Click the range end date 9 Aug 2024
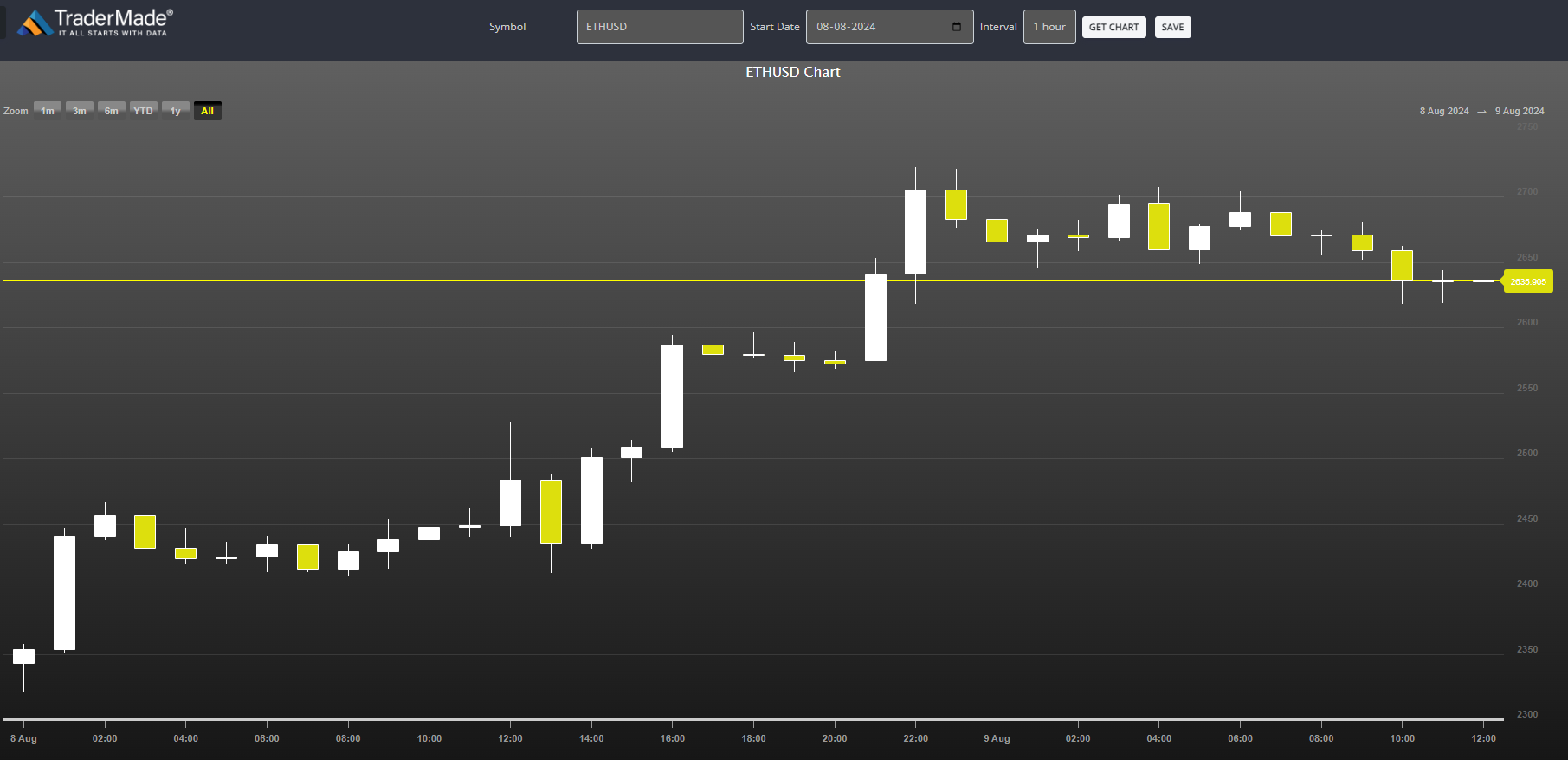The width and height of the screenshot is (1568, 760). (1520, 111)
